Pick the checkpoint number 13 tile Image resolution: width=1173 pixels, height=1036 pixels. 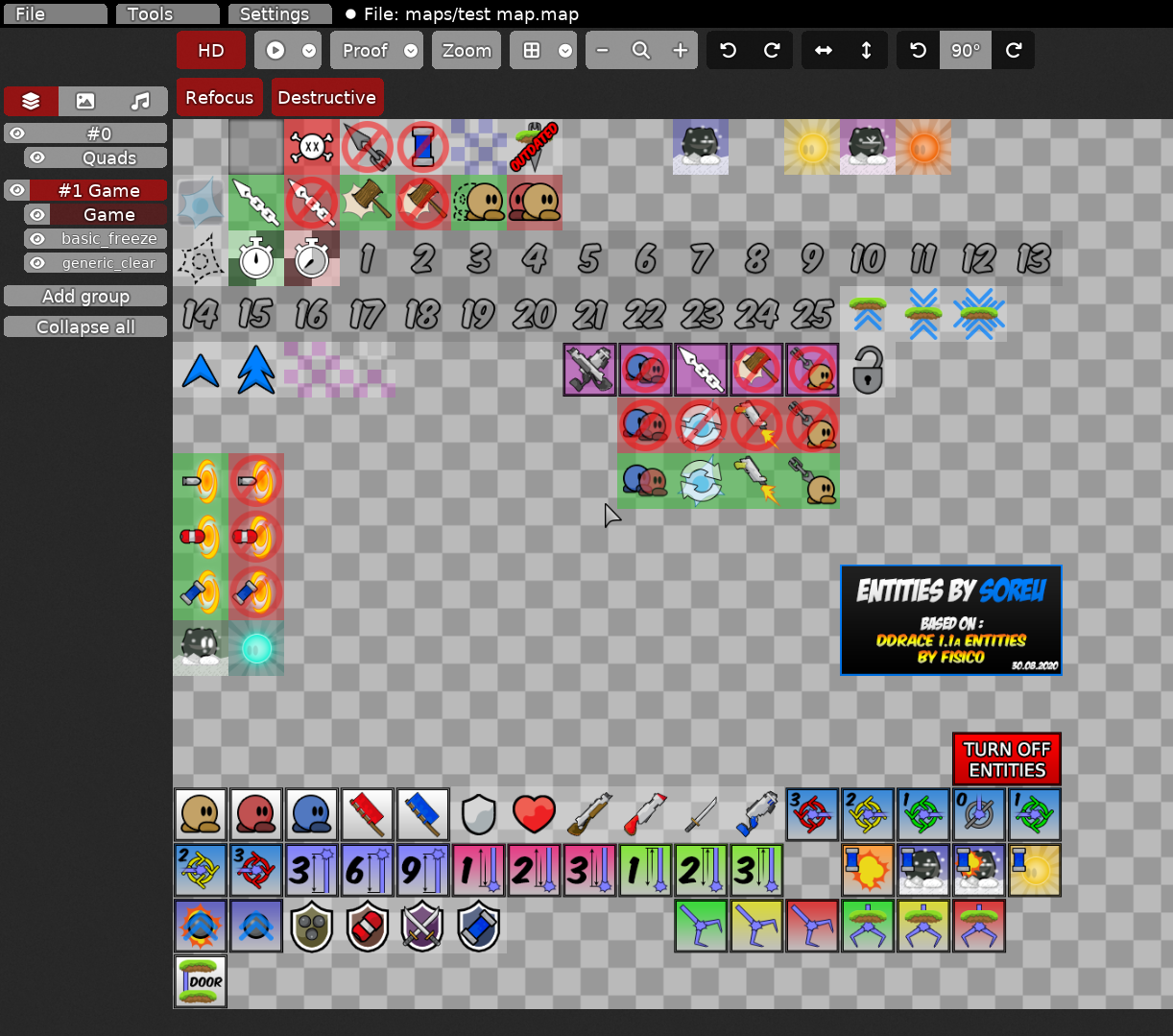click(x=1035, y=258)
